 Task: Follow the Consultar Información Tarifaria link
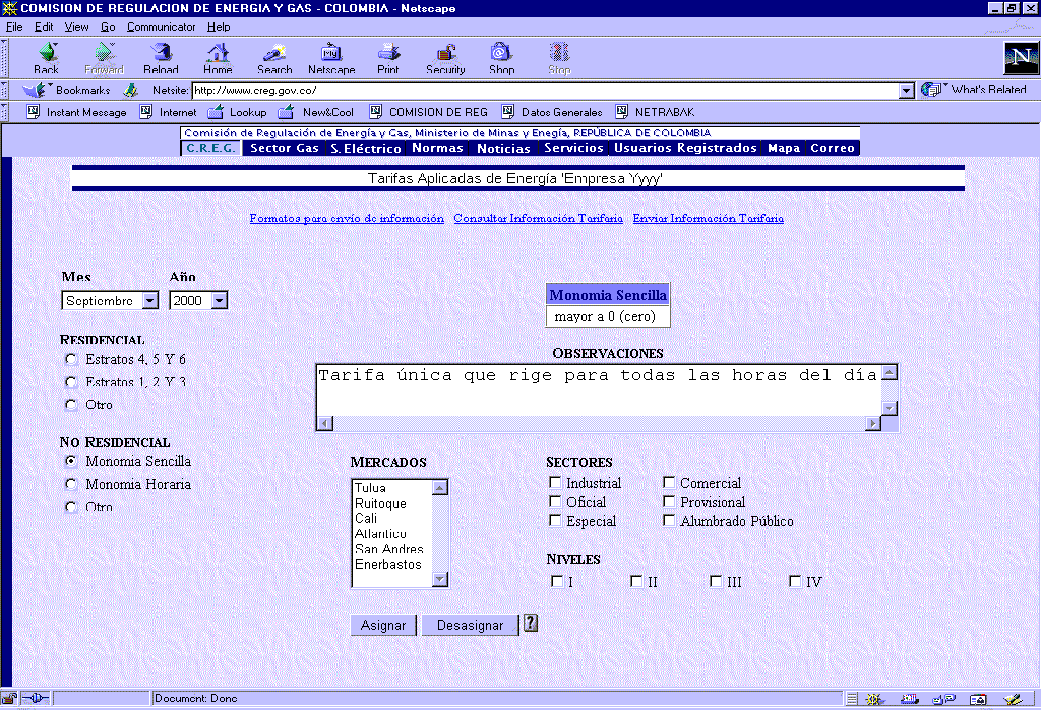coord(538,218)
